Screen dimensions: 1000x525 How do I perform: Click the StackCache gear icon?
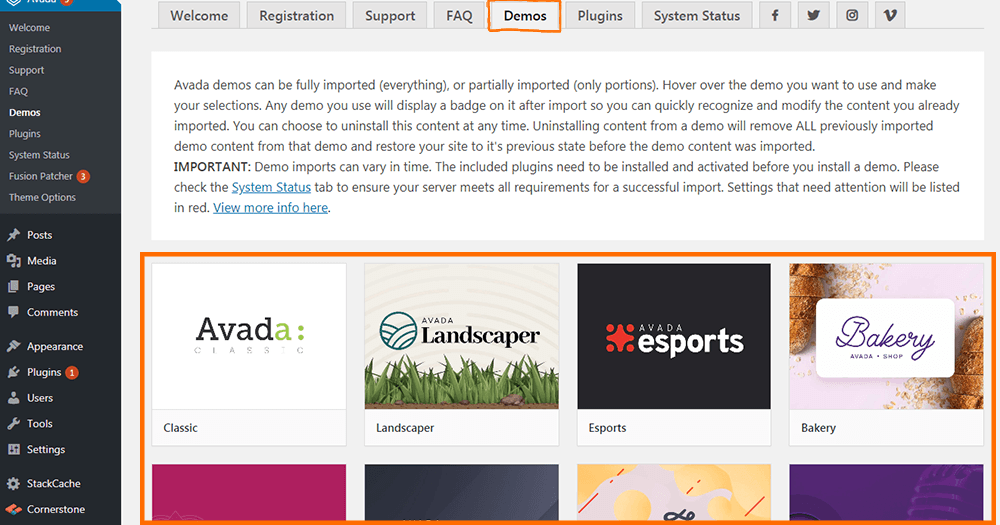pos(13,484)
